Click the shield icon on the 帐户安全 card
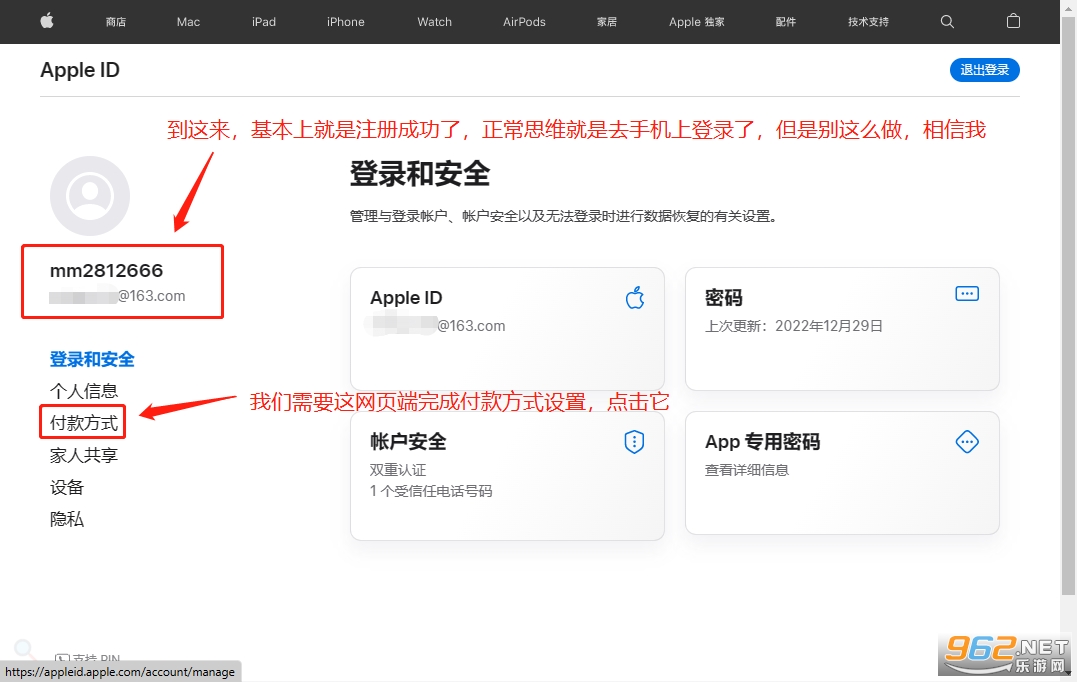 (634, 441)
